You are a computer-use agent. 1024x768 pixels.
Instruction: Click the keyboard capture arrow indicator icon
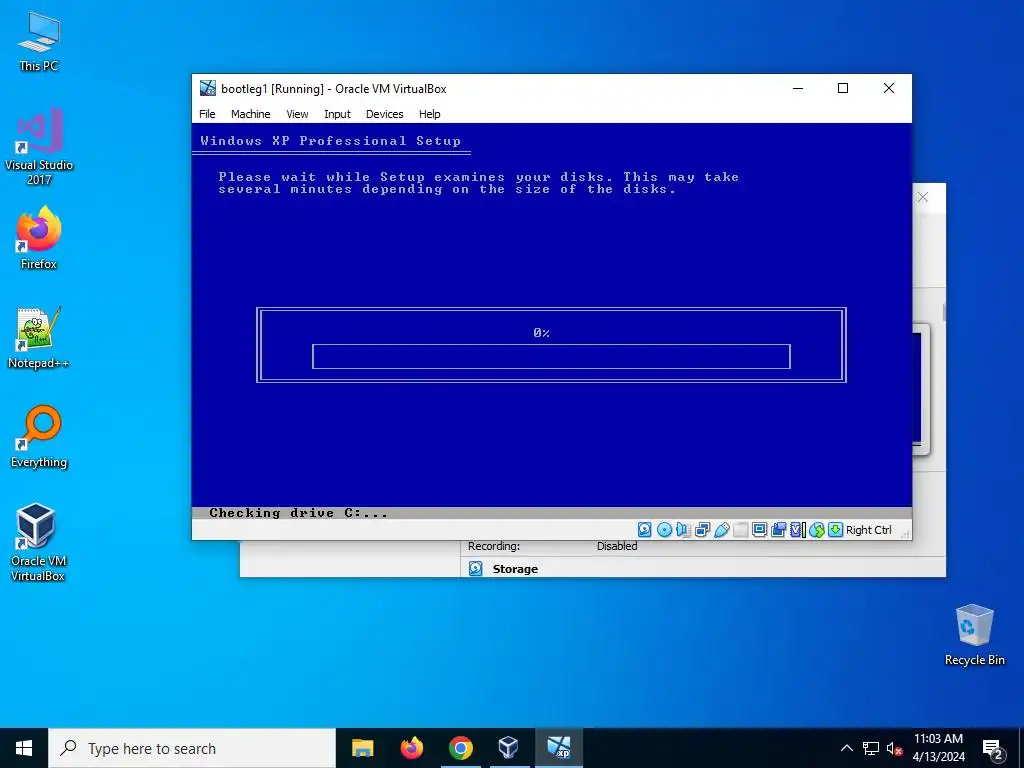pyautogui.click(x=835, y=530)
